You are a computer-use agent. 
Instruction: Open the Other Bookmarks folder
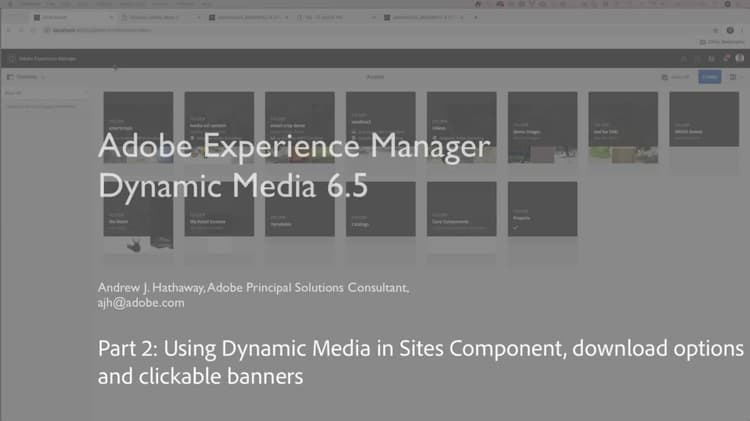pos(722,42)
